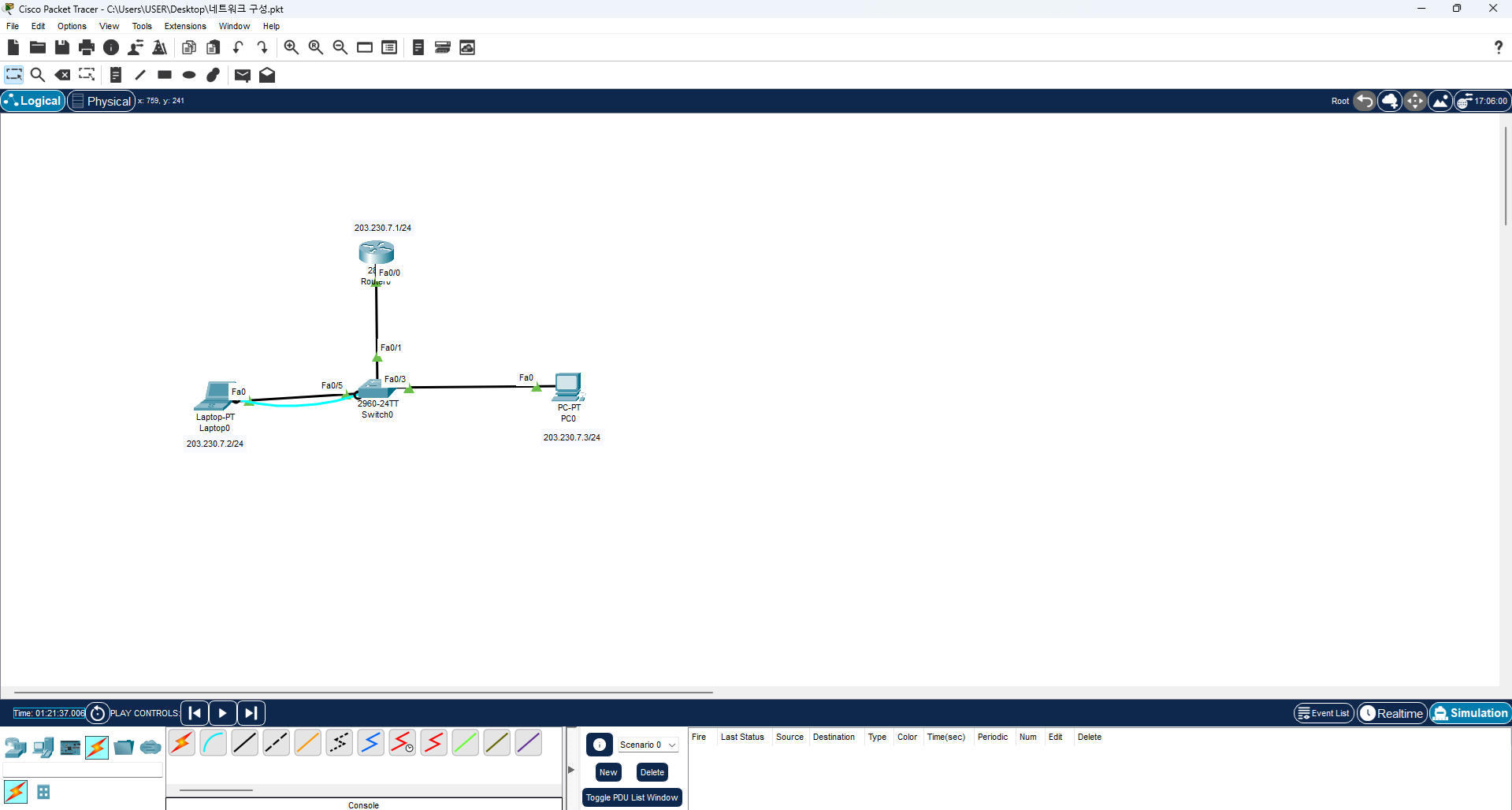The image size is (1512, 810).
Task: Select the Router0 device
Action: [x=377, y=253]
